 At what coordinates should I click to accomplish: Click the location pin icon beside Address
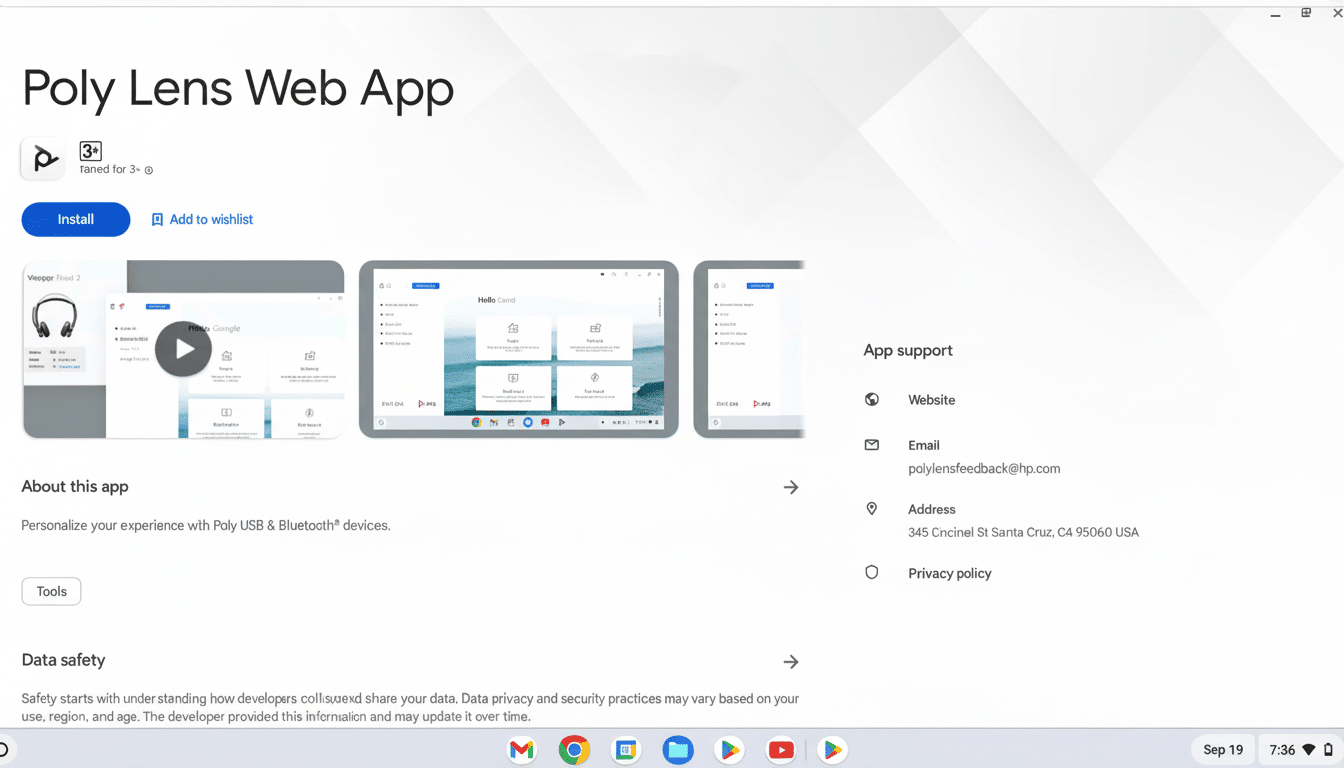pos(871,508)
